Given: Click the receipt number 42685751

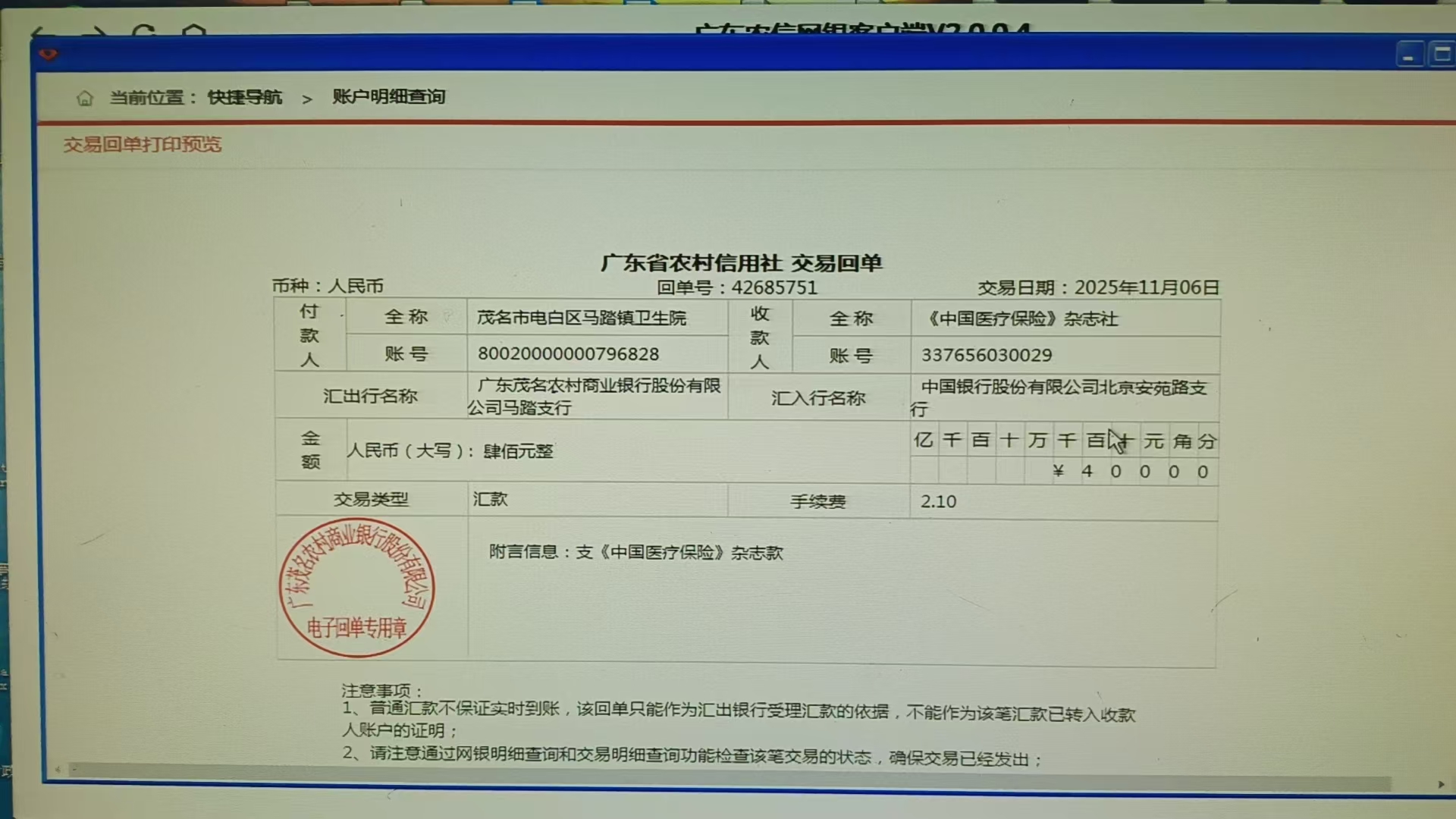Looking at the screenshot, I should point(773,287).
